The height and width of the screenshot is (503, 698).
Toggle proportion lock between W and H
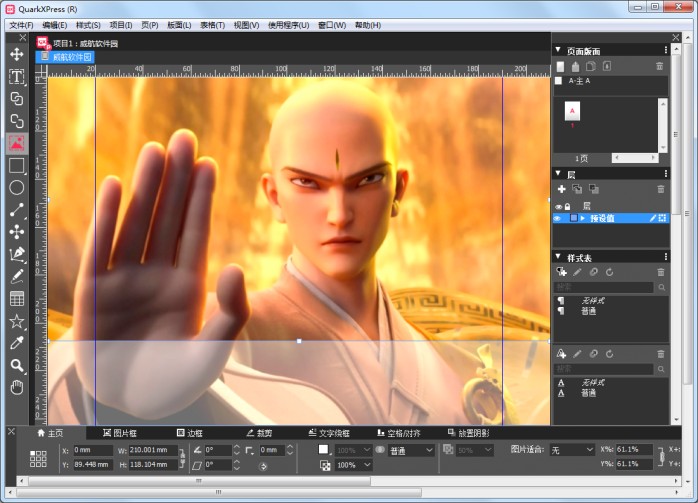pyautogui.click(x=182, y=458)
